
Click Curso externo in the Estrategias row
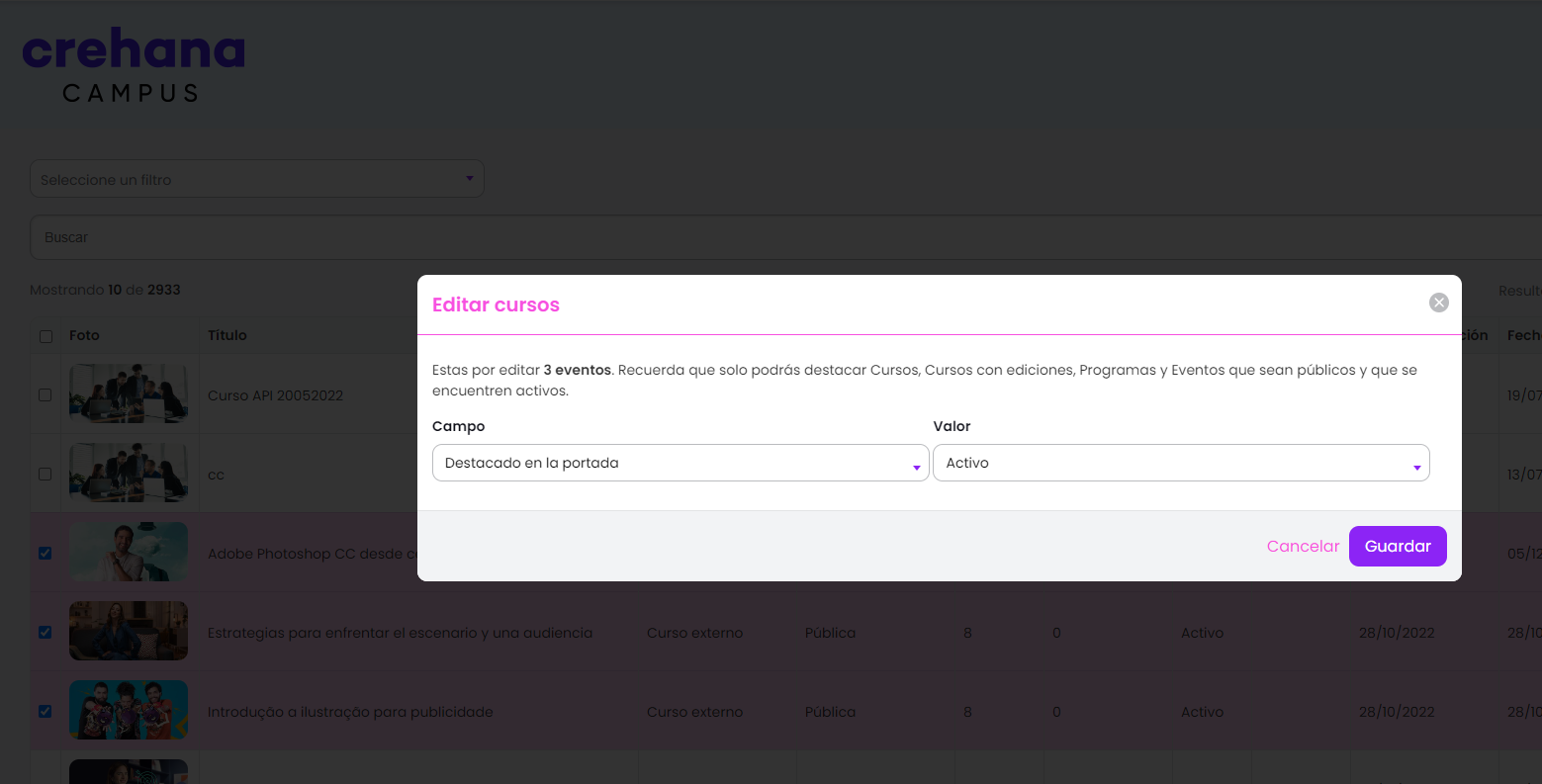(694, 633)
